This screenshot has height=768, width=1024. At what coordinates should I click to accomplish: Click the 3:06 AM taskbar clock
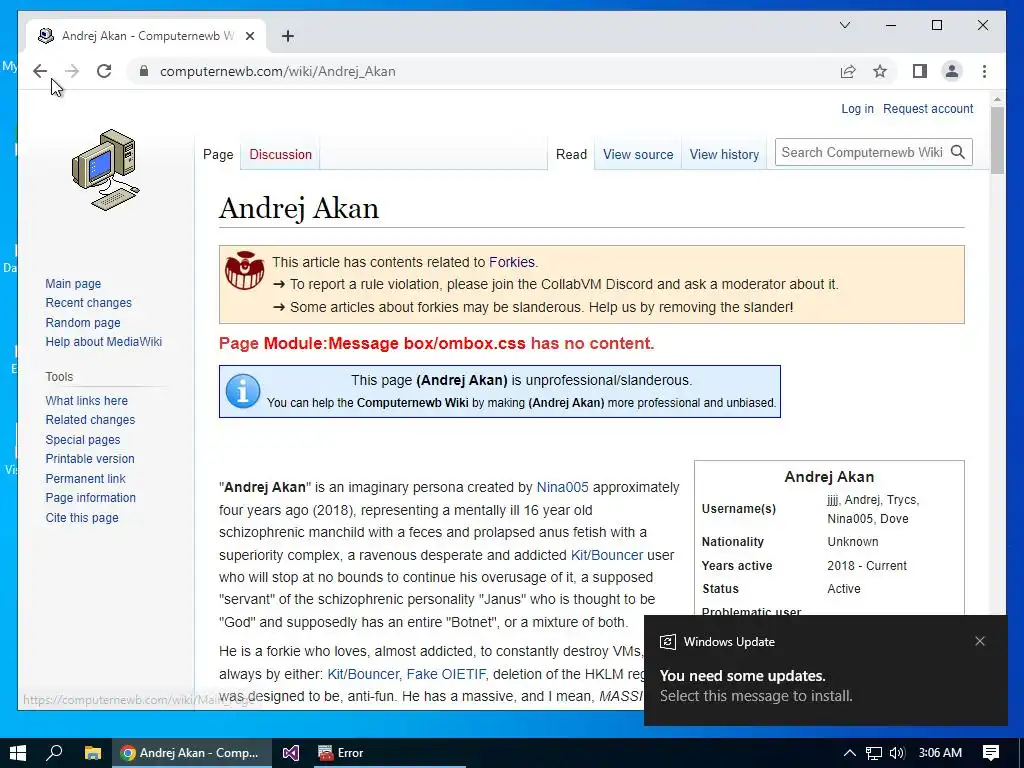point(940,753)
